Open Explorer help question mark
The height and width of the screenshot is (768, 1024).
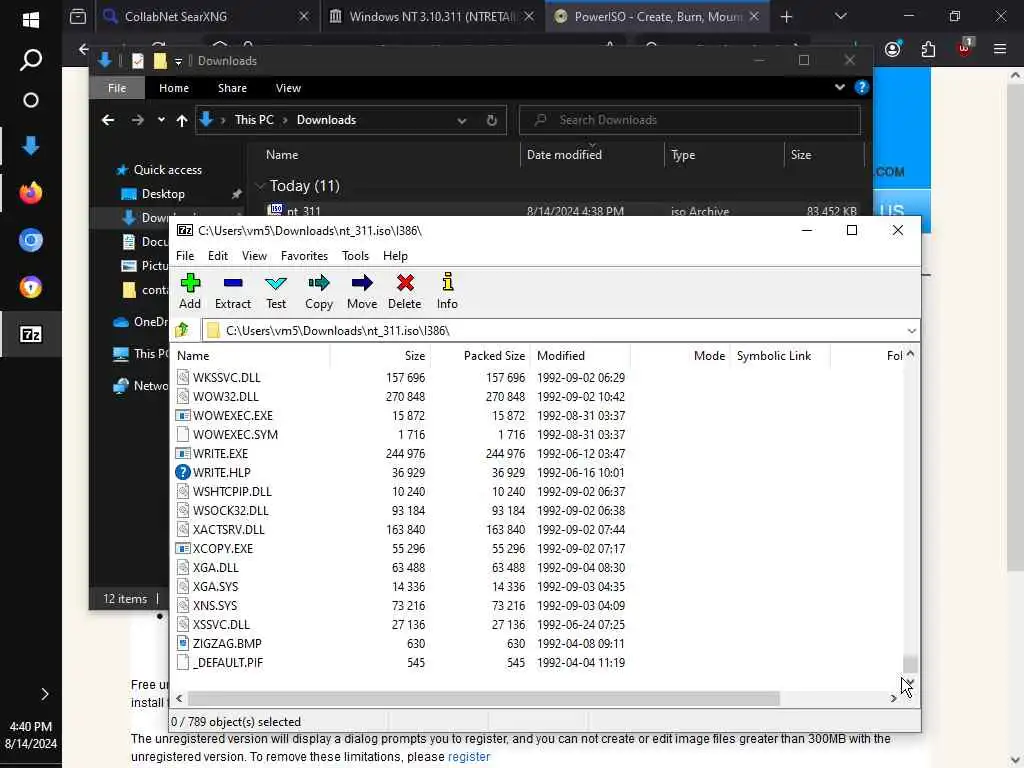click(861, 88)
